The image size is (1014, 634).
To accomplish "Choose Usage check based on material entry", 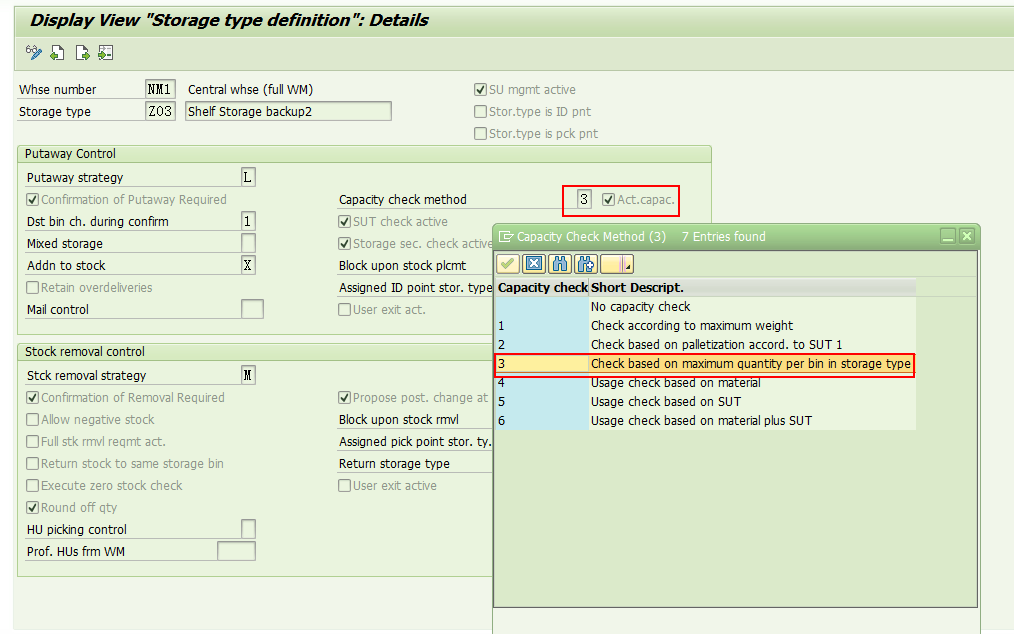I will click(660, 383).
